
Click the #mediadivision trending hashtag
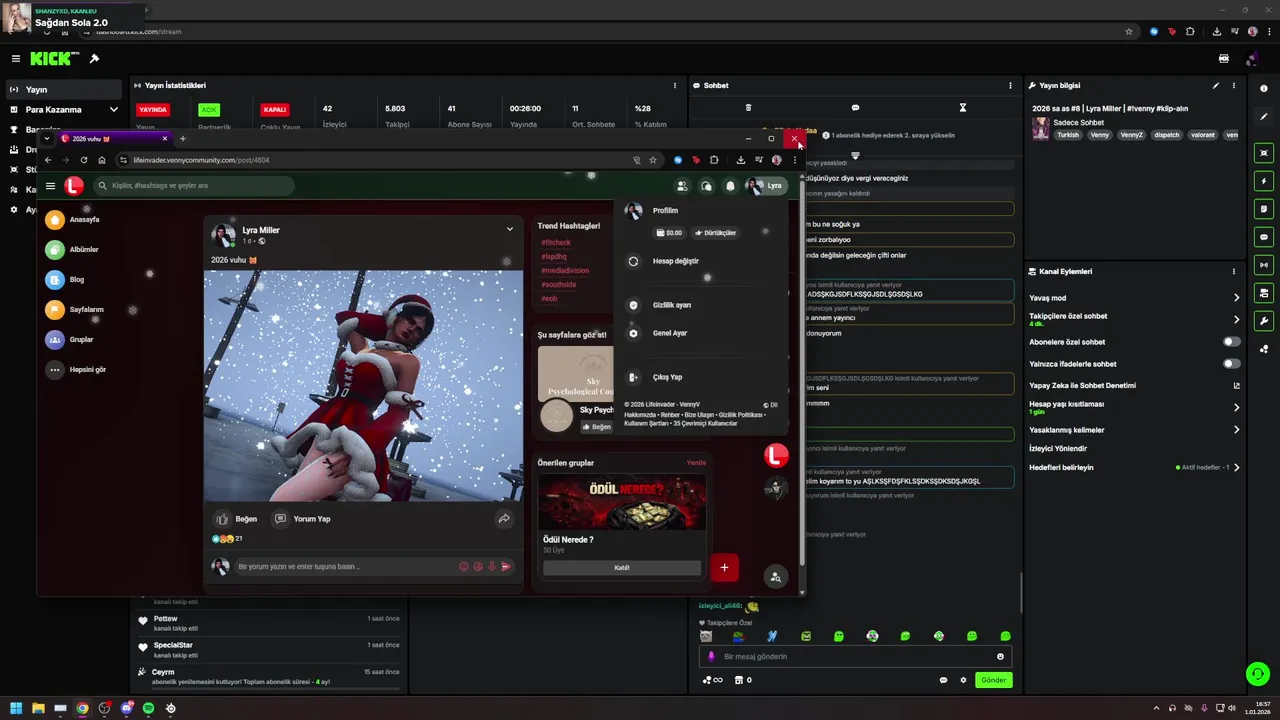(x=565, y=271)
